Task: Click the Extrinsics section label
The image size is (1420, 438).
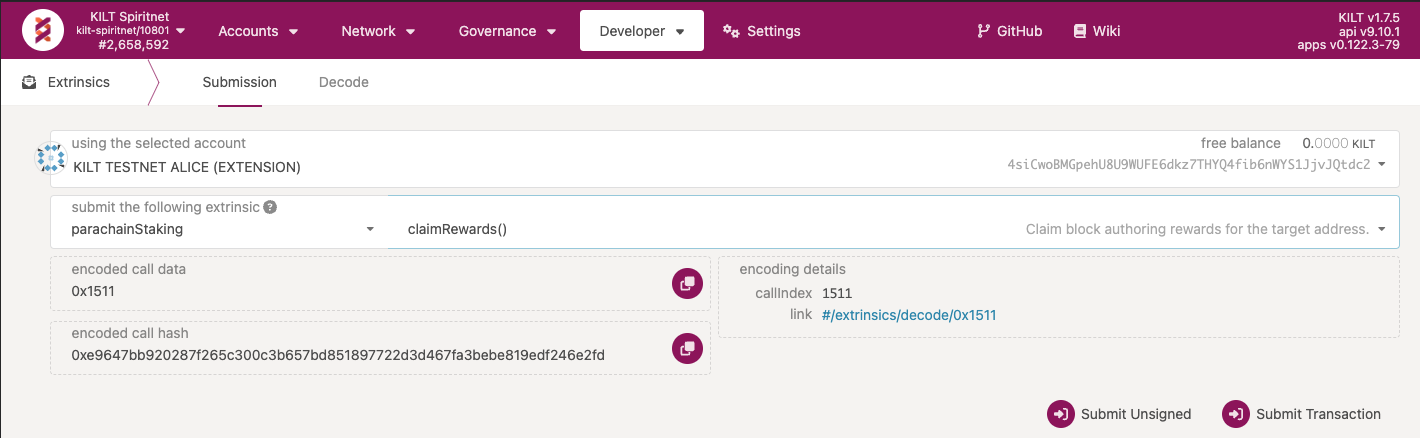Action: point(79,82)
